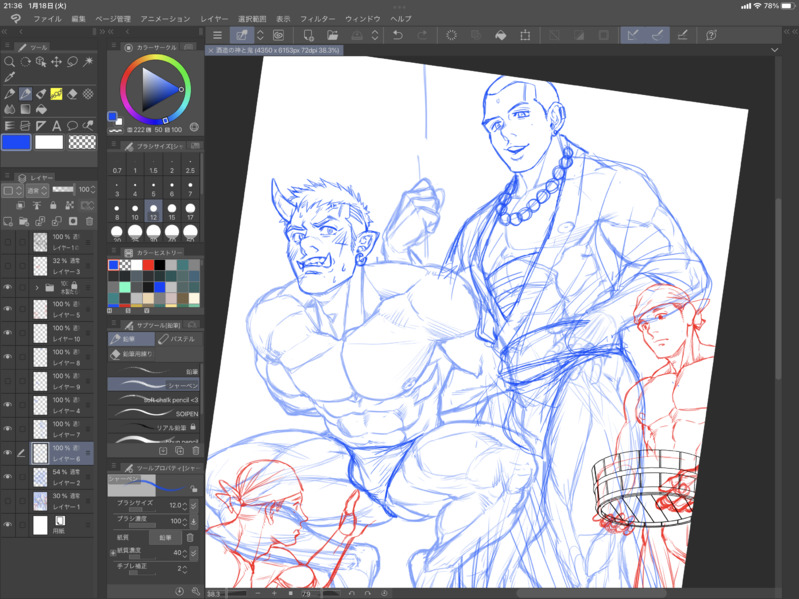This screenshot has height=599, width=799.
Task: Open file with folder icon in command bar
Action: click(332, 35)
